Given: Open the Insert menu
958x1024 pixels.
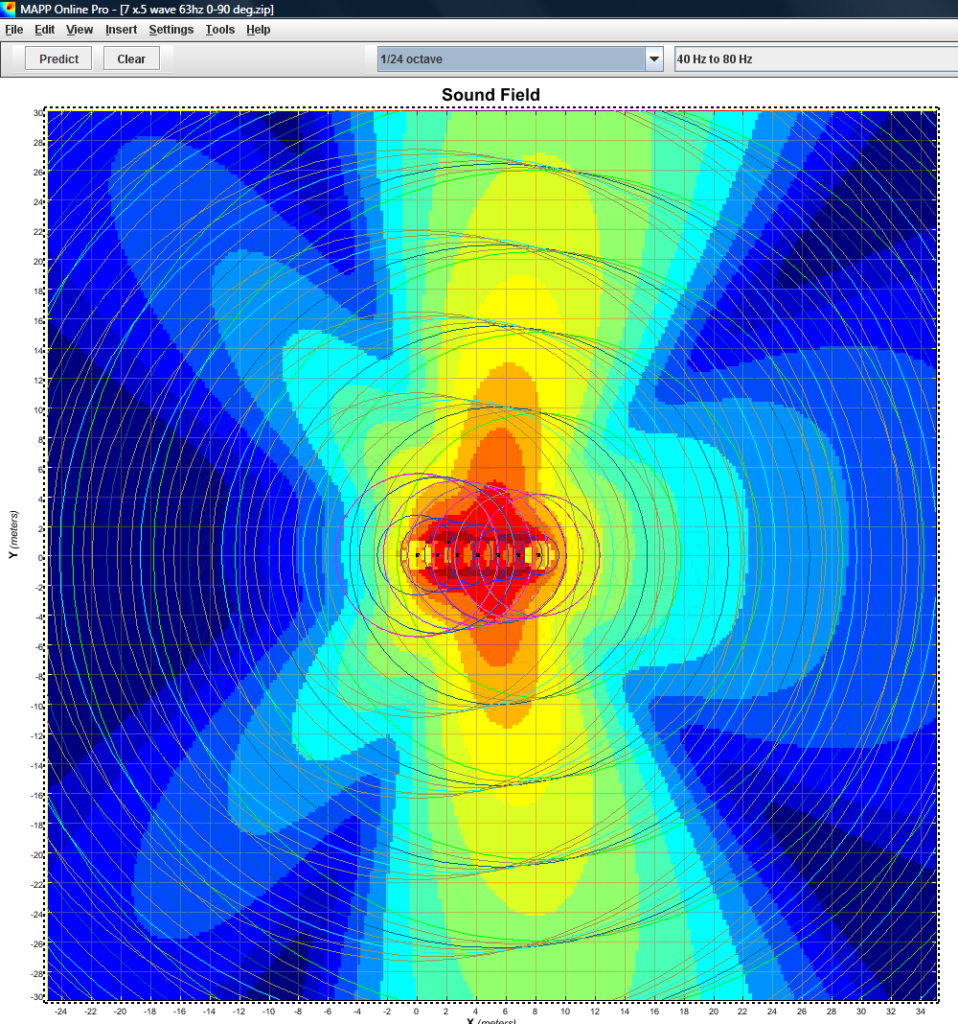Looking at the screenshot, I should (120, 29).
